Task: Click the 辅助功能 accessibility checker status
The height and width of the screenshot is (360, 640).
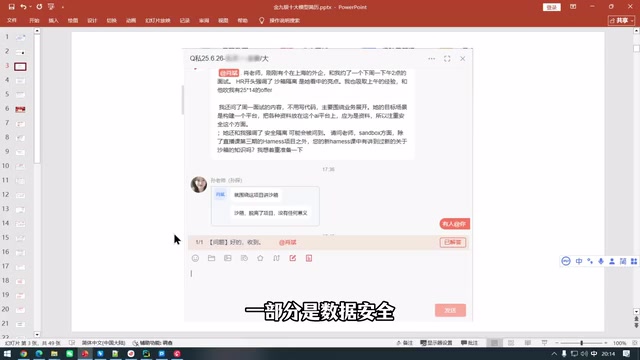Action: click(153, 343)
